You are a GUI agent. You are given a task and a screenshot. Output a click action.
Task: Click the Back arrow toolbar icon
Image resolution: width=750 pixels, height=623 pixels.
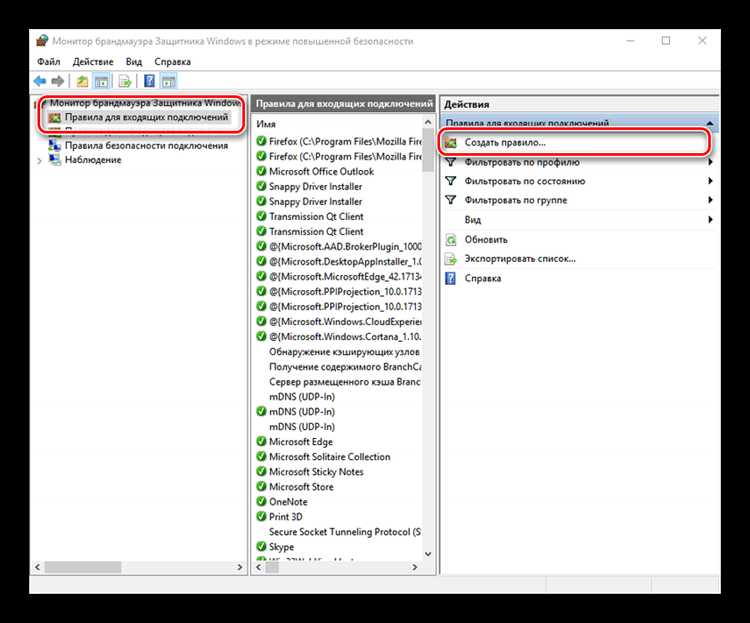tap(40, 81)
